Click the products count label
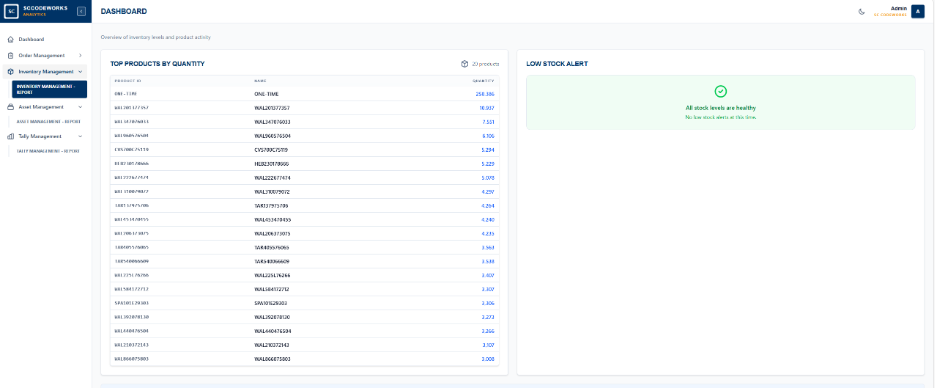 pyautogui.click(x=485, y=63)
